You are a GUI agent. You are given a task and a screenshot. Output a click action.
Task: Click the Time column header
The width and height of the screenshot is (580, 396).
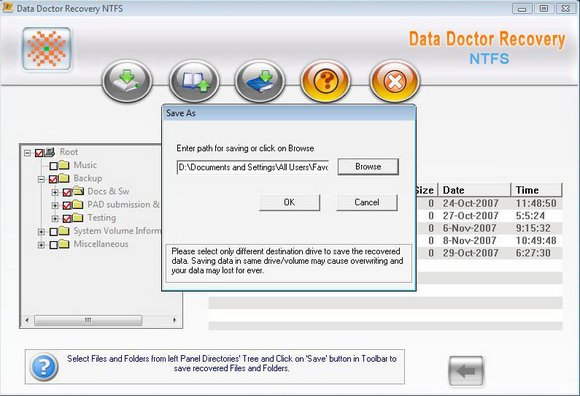(x=536, y=190)
